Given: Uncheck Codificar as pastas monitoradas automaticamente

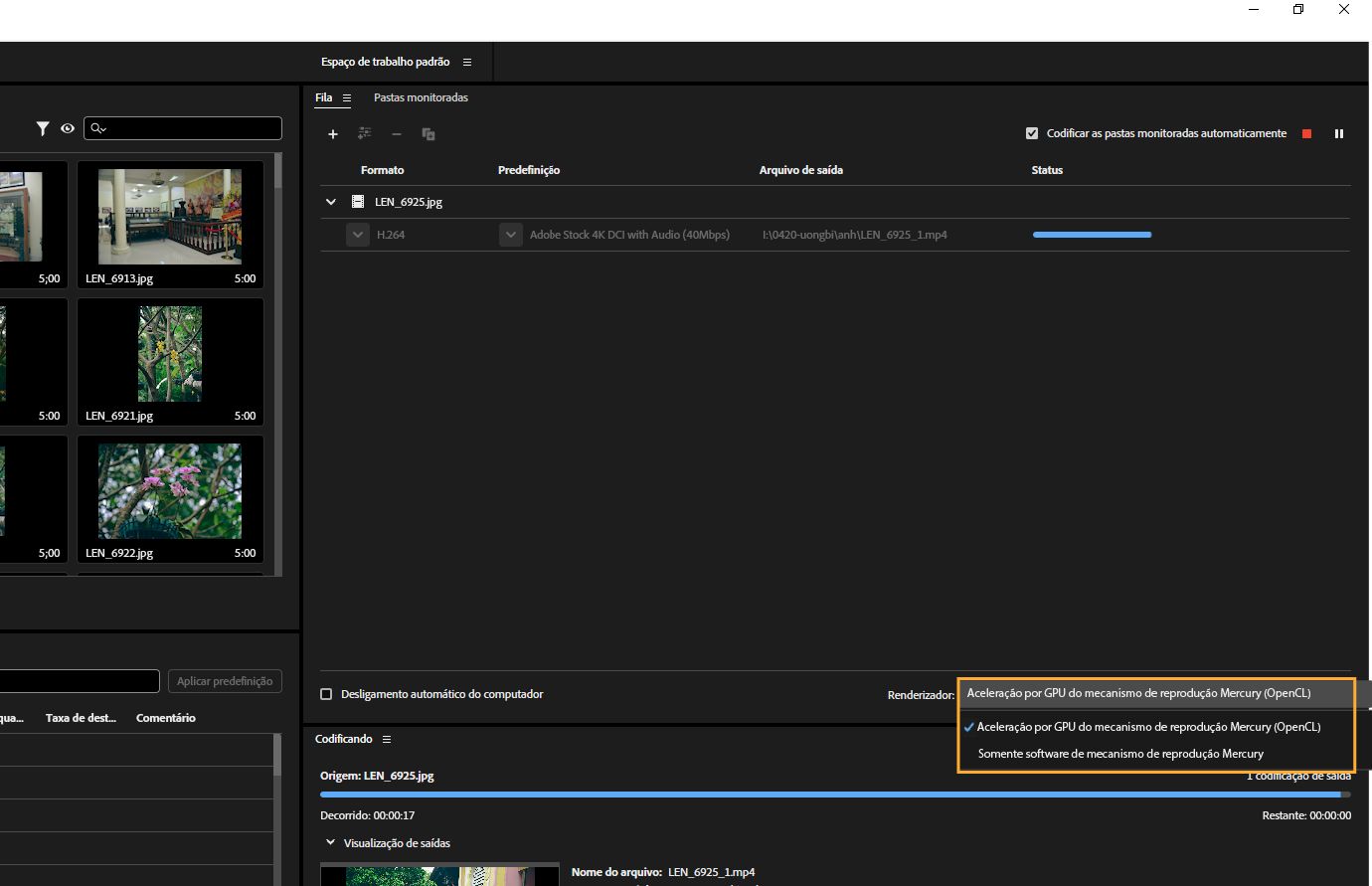Looking at the screenshot, I should pyautogui.click(x=1031, y=132).
